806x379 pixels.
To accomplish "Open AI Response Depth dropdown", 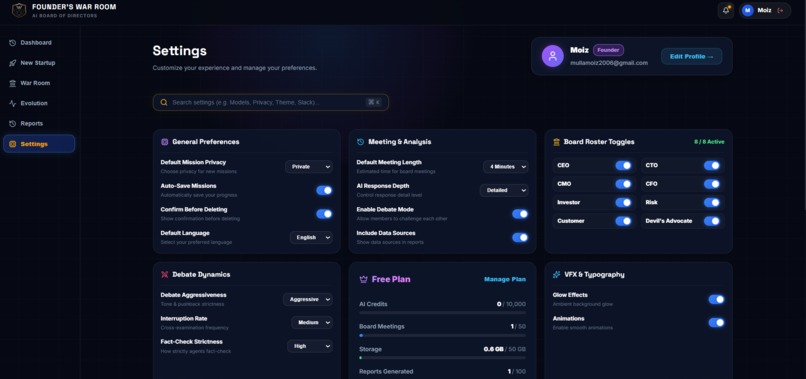I will (x=504, y=190).
